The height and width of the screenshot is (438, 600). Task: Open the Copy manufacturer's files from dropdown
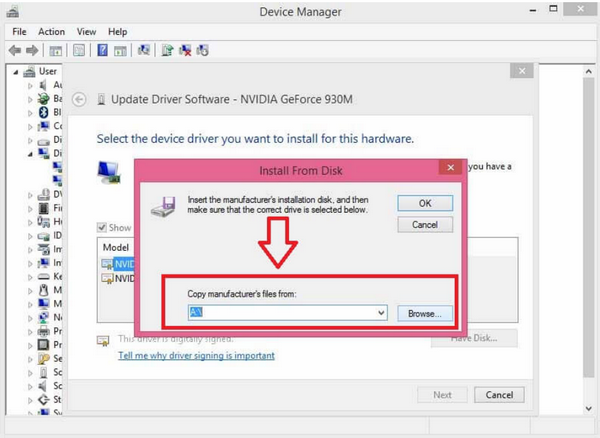coord(381,313)
